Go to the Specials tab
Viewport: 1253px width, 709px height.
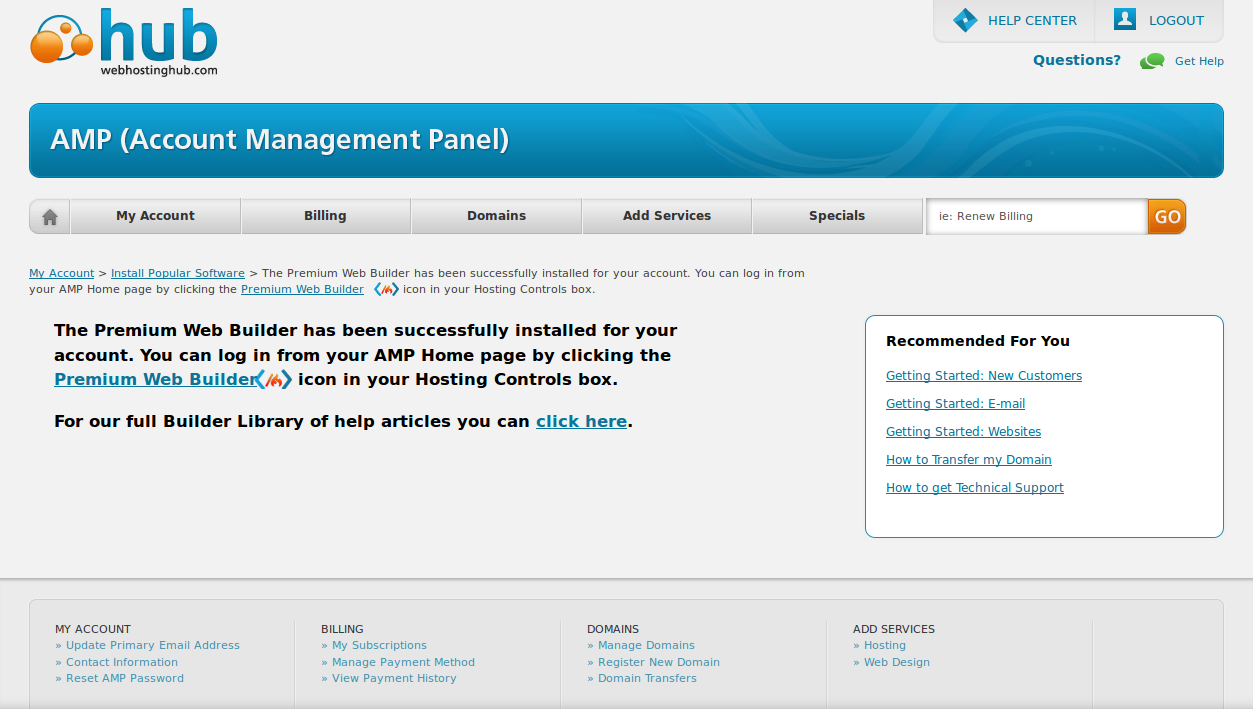[x=837, y=216]
